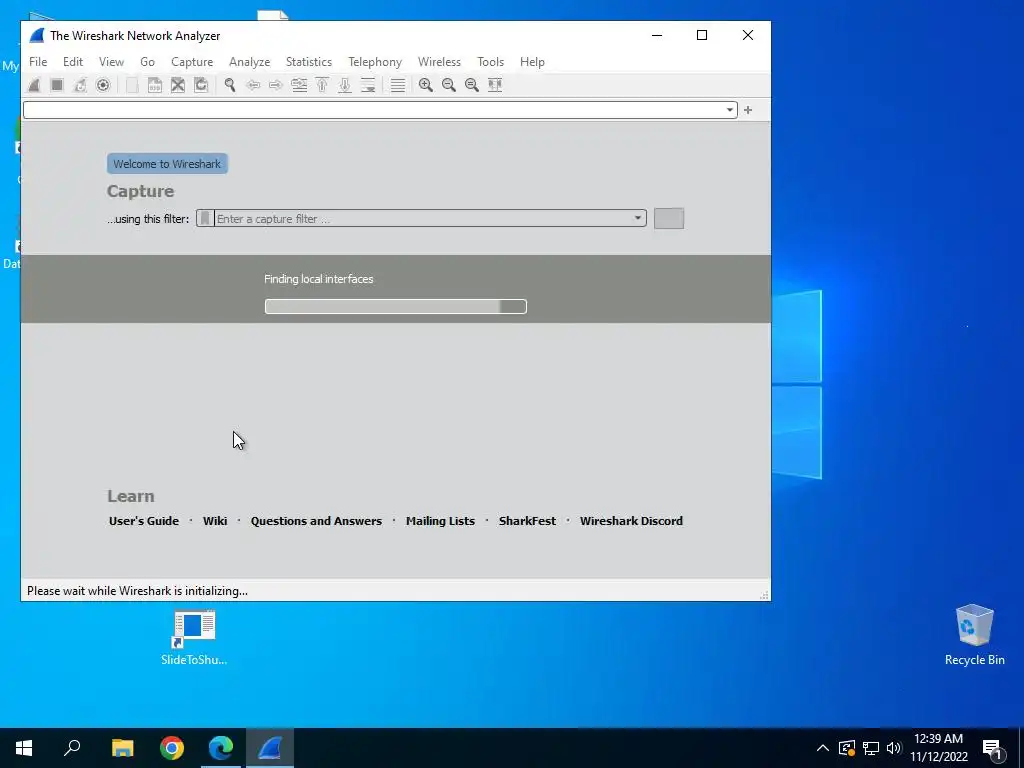Open the Edit menu

pos(72,62)
